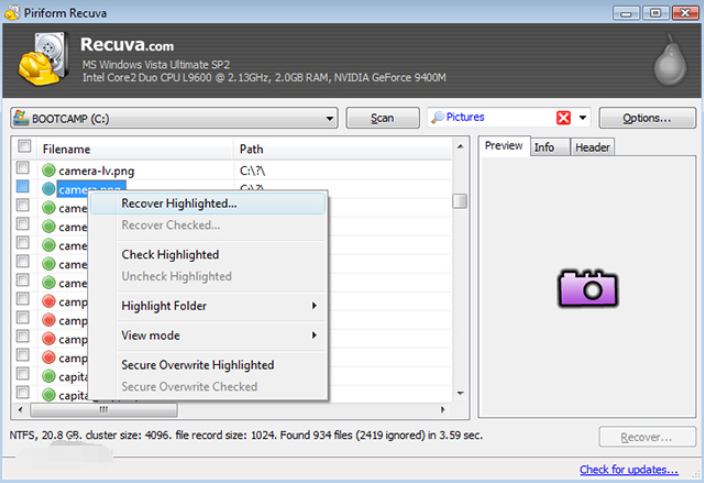Viewport: 704px width, 483px height.
Task: Select Secure Overwrite Highlighted
Action: coord(208,365)
